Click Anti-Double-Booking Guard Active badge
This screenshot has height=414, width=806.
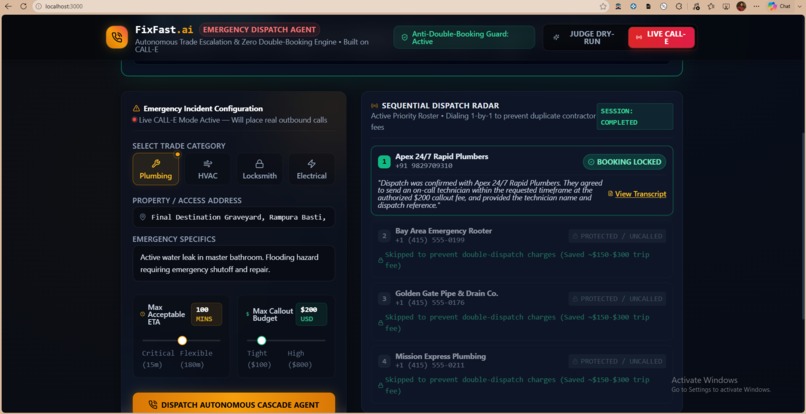(464, 38)
